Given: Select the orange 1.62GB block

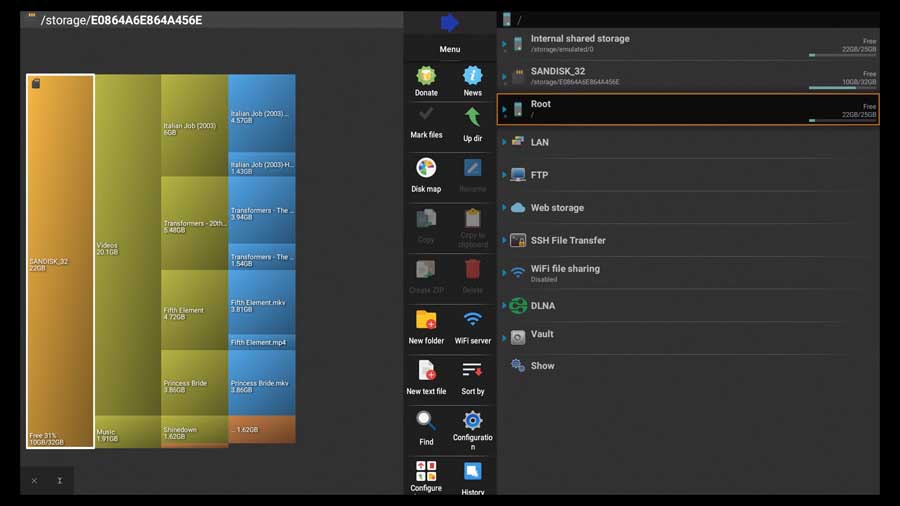Looking at the screenshot, I should pos(262,430).
